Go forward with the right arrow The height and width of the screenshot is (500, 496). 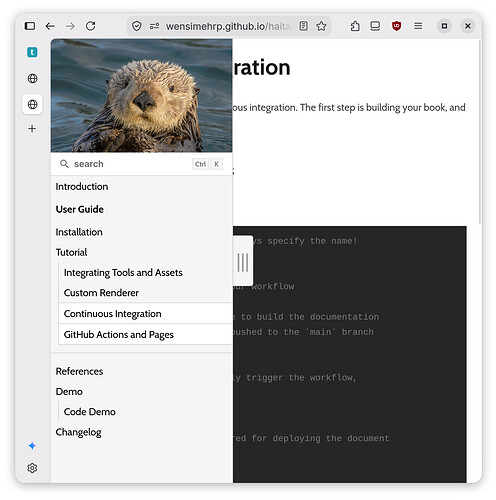[x=70, y=26]
